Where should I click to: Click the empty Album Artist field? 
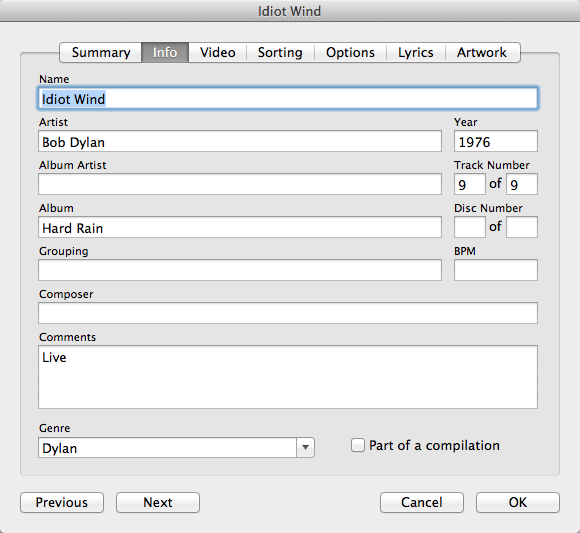click(x=240, y=184)
